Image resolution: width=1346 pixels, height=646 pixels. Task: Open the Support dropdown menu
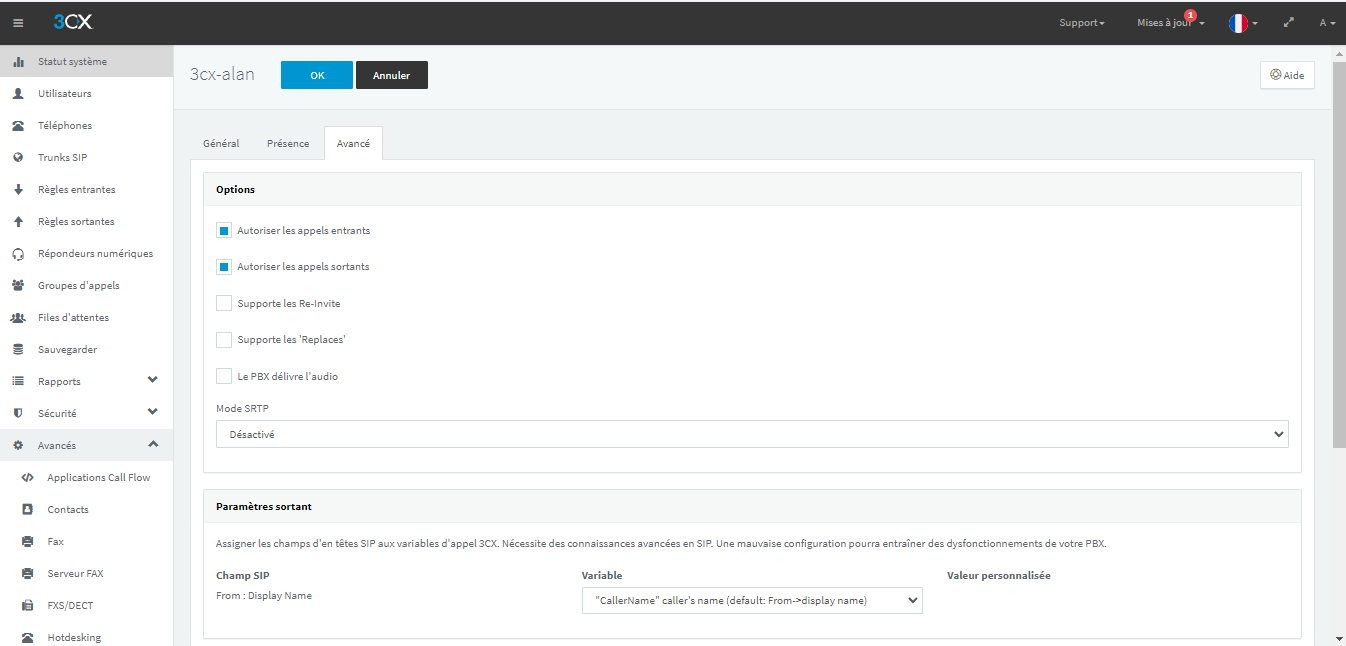(1082, 23)
